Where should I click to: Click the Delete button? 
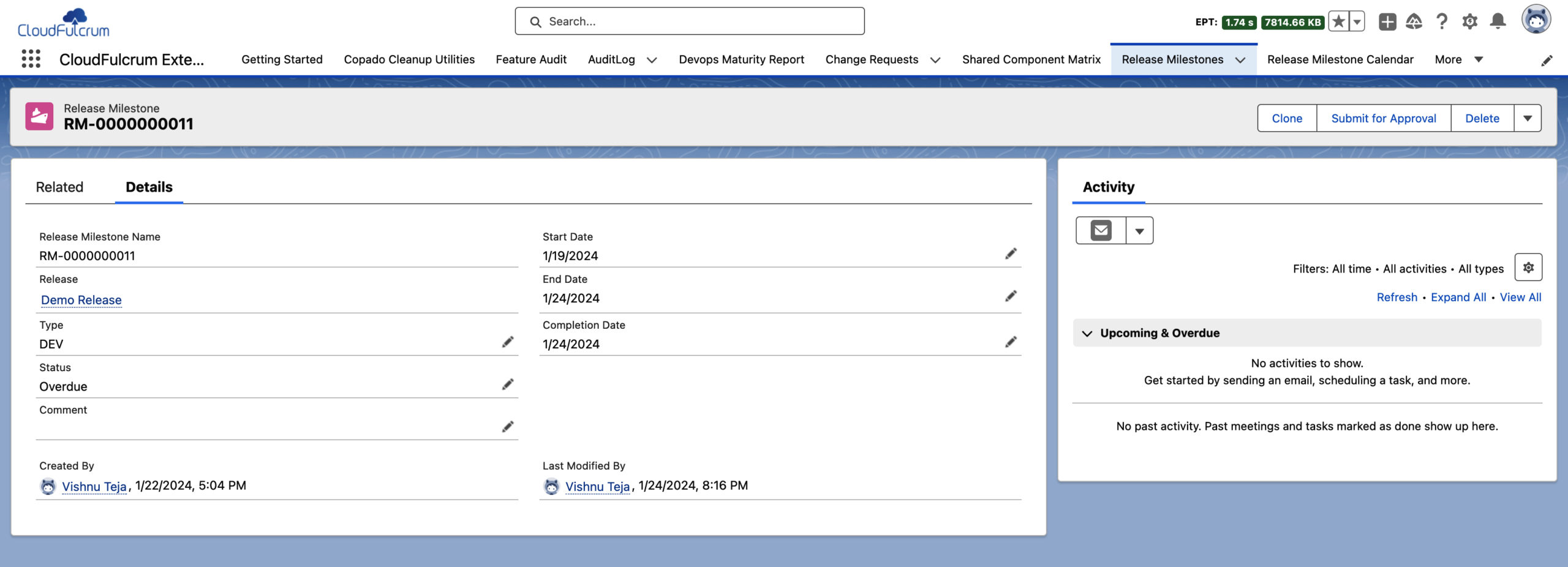point(1482,118)
